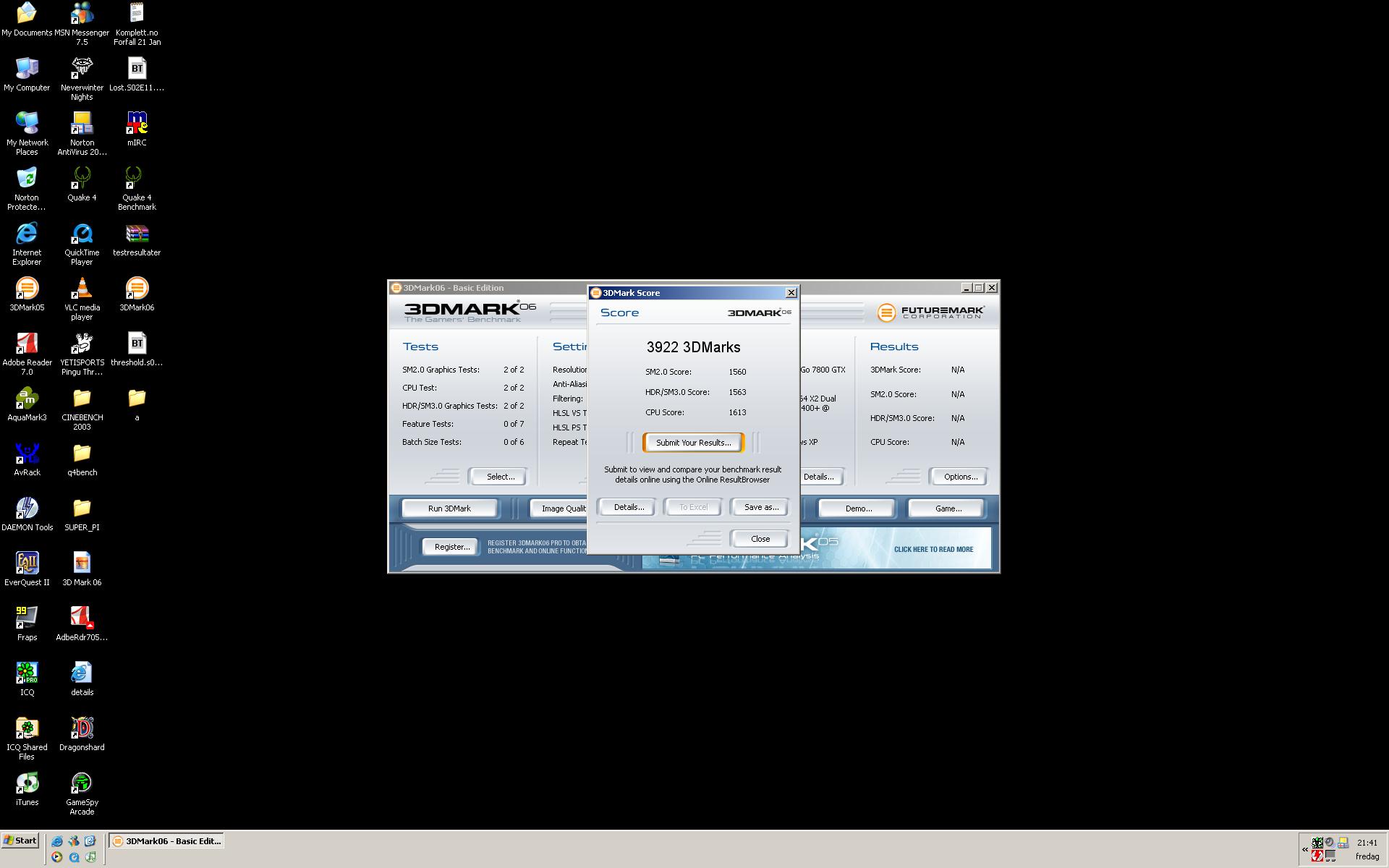Click the testresultater archive icon
This screenshot has height=868, width=1389.
pyautogui.click(x=137, y=239)
